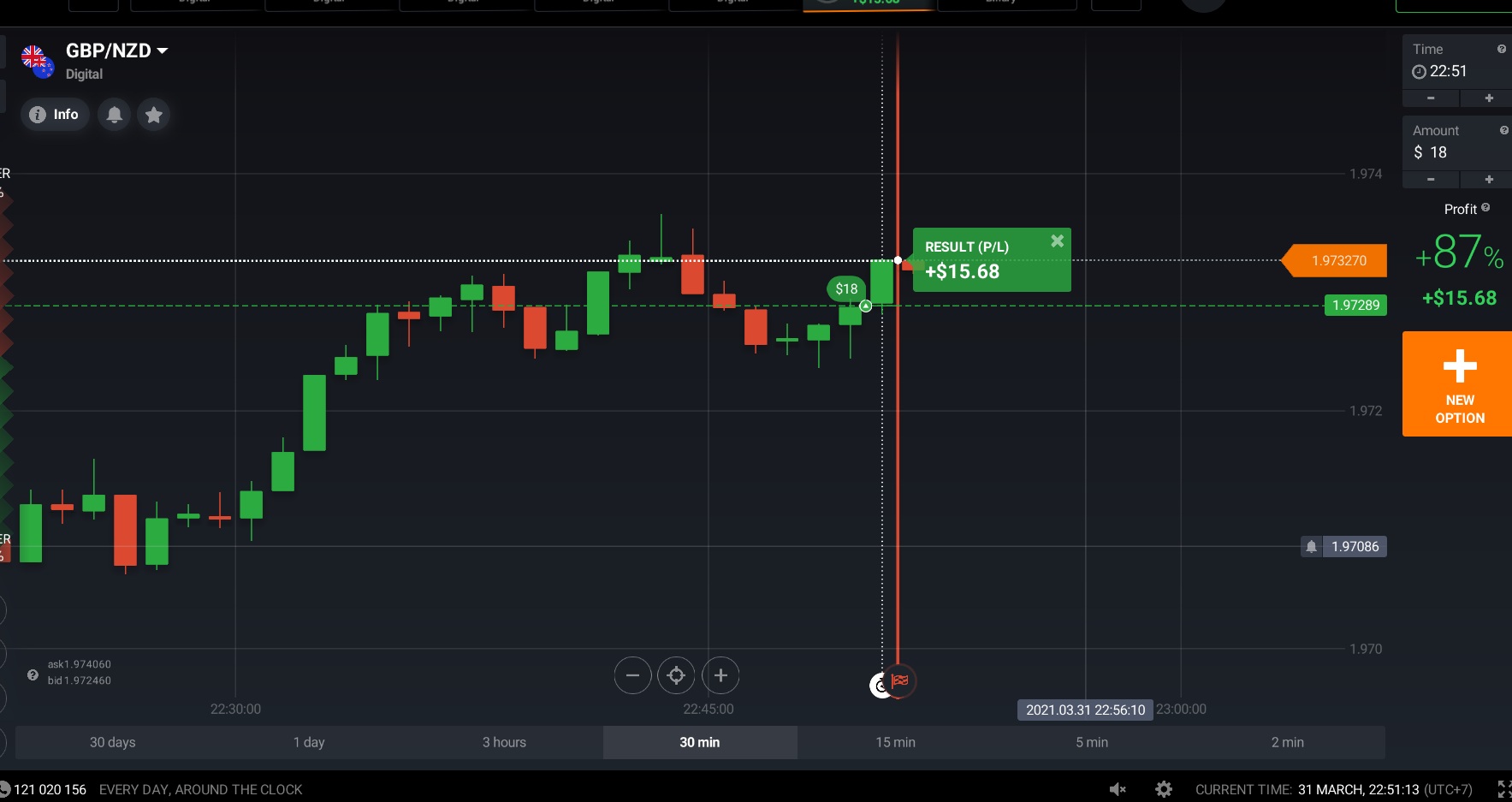The height and width of the screenshot is (802, 1512).
Task: Zoom in the chart with the plus button
Action: click(x=720, y=675)
